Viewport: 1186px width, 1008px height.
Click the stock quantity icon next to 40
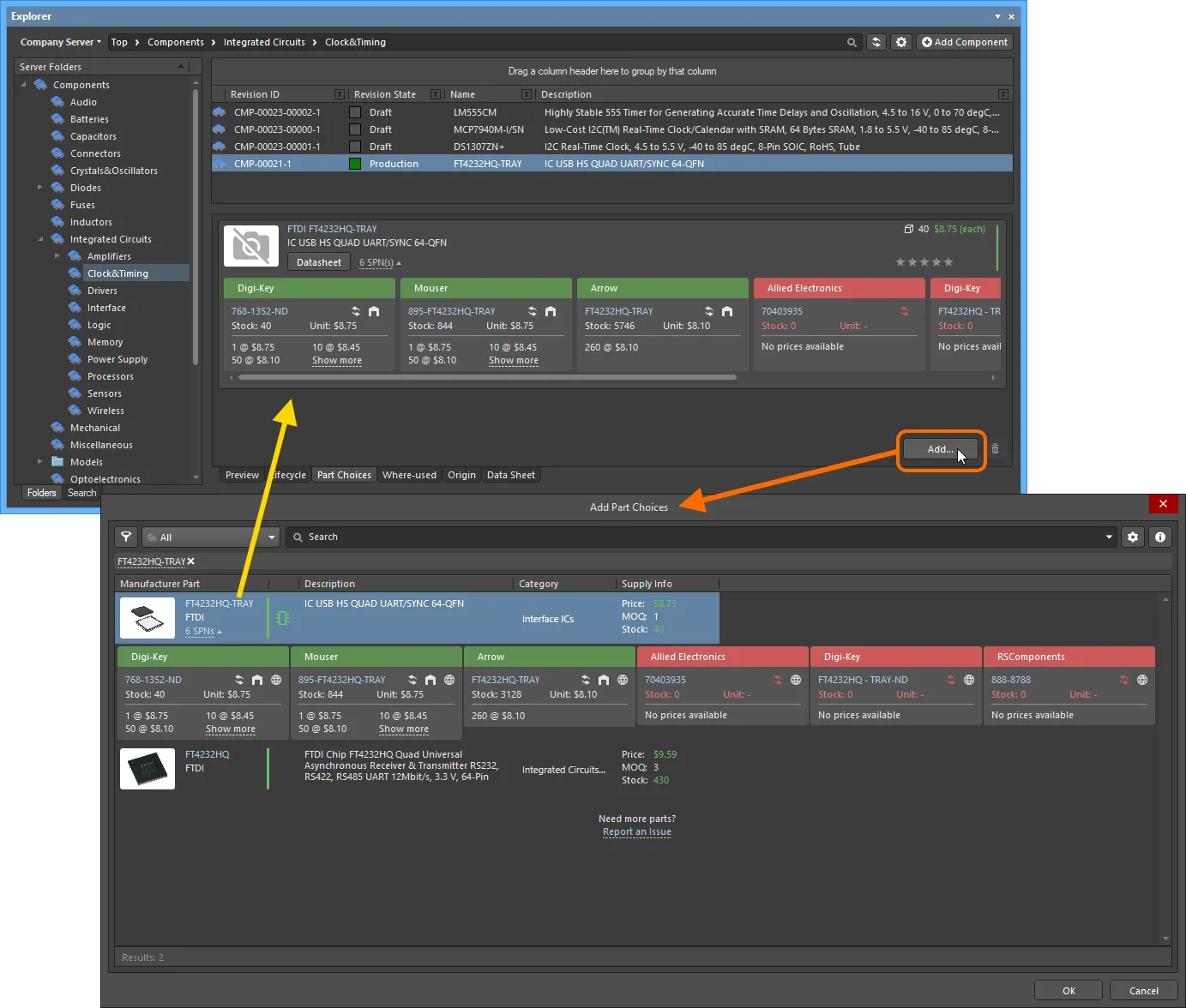tap(909, 229)
